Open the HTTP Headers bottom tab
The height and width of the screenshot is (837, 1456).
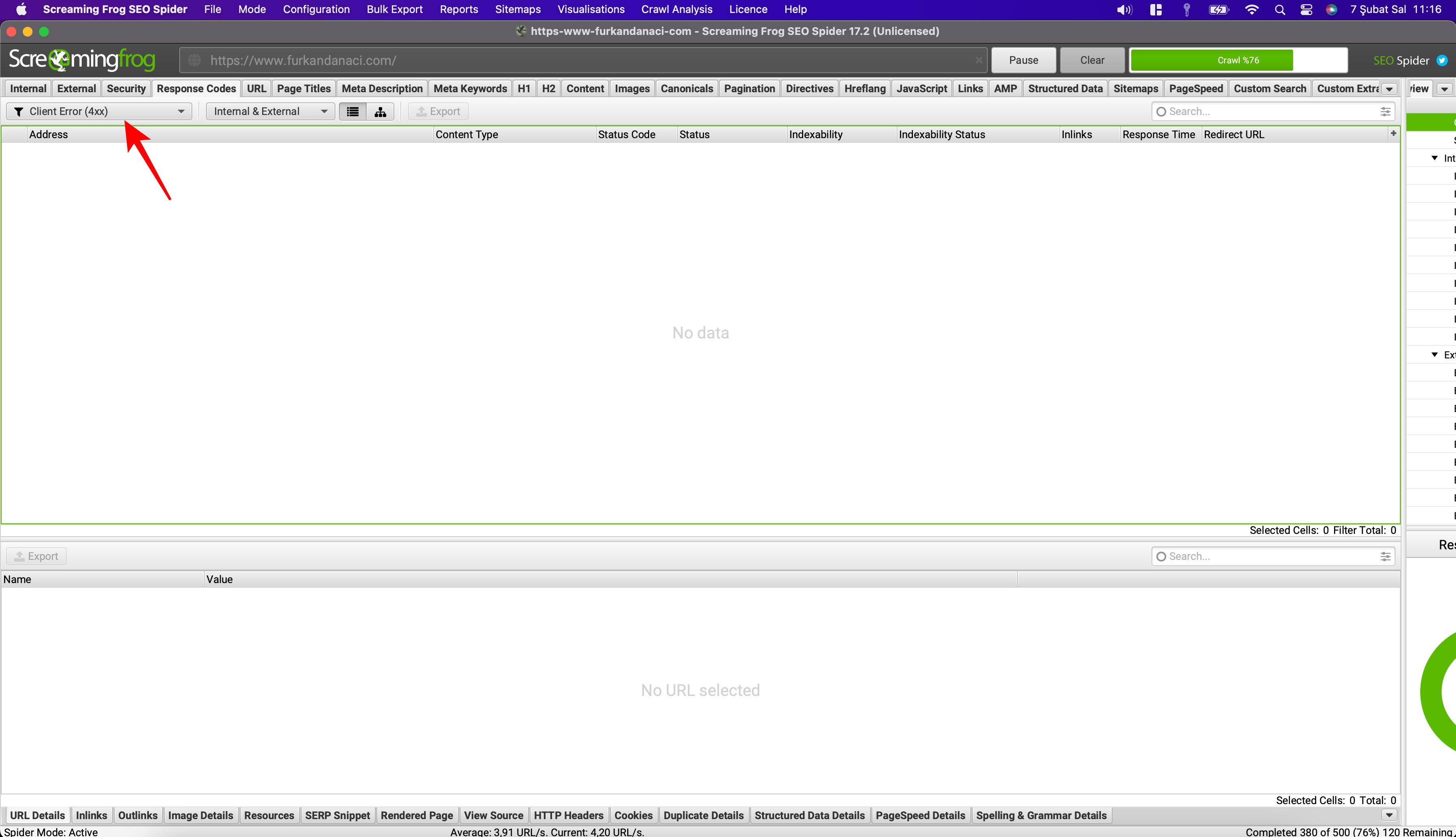(568, 815)
